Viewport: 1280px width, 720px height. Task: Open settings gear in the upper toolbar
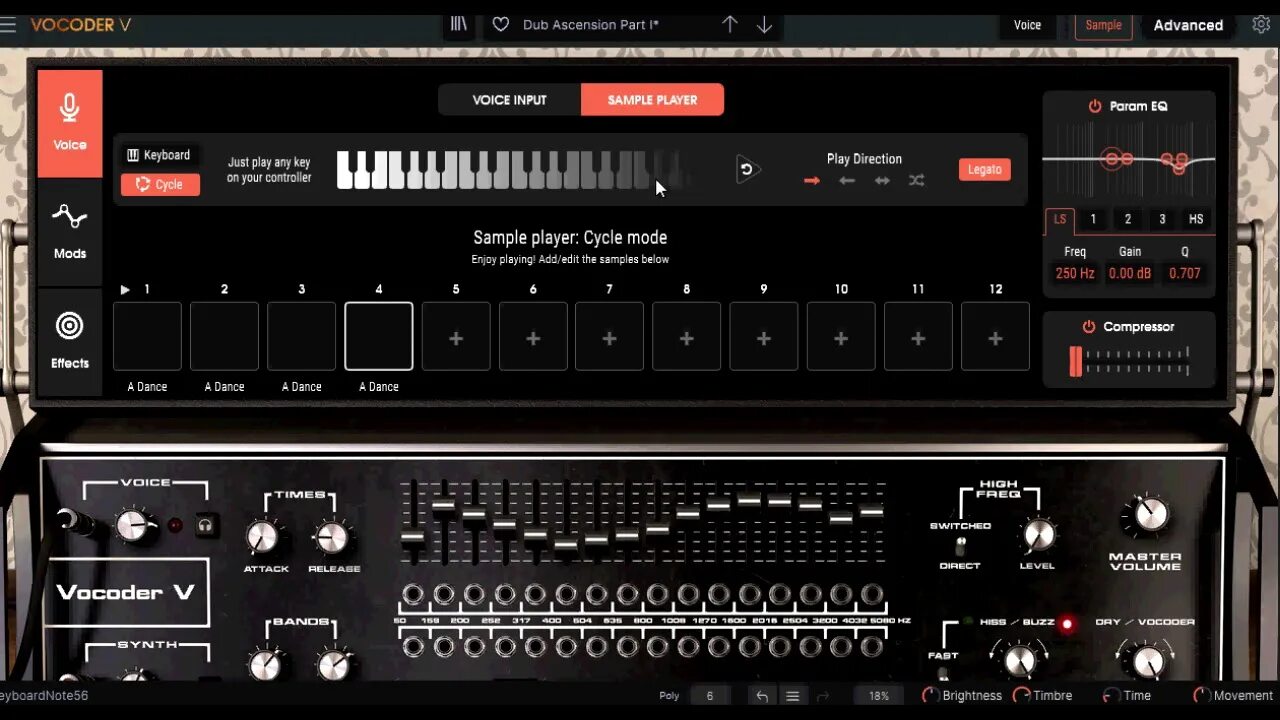[1261, 24]
